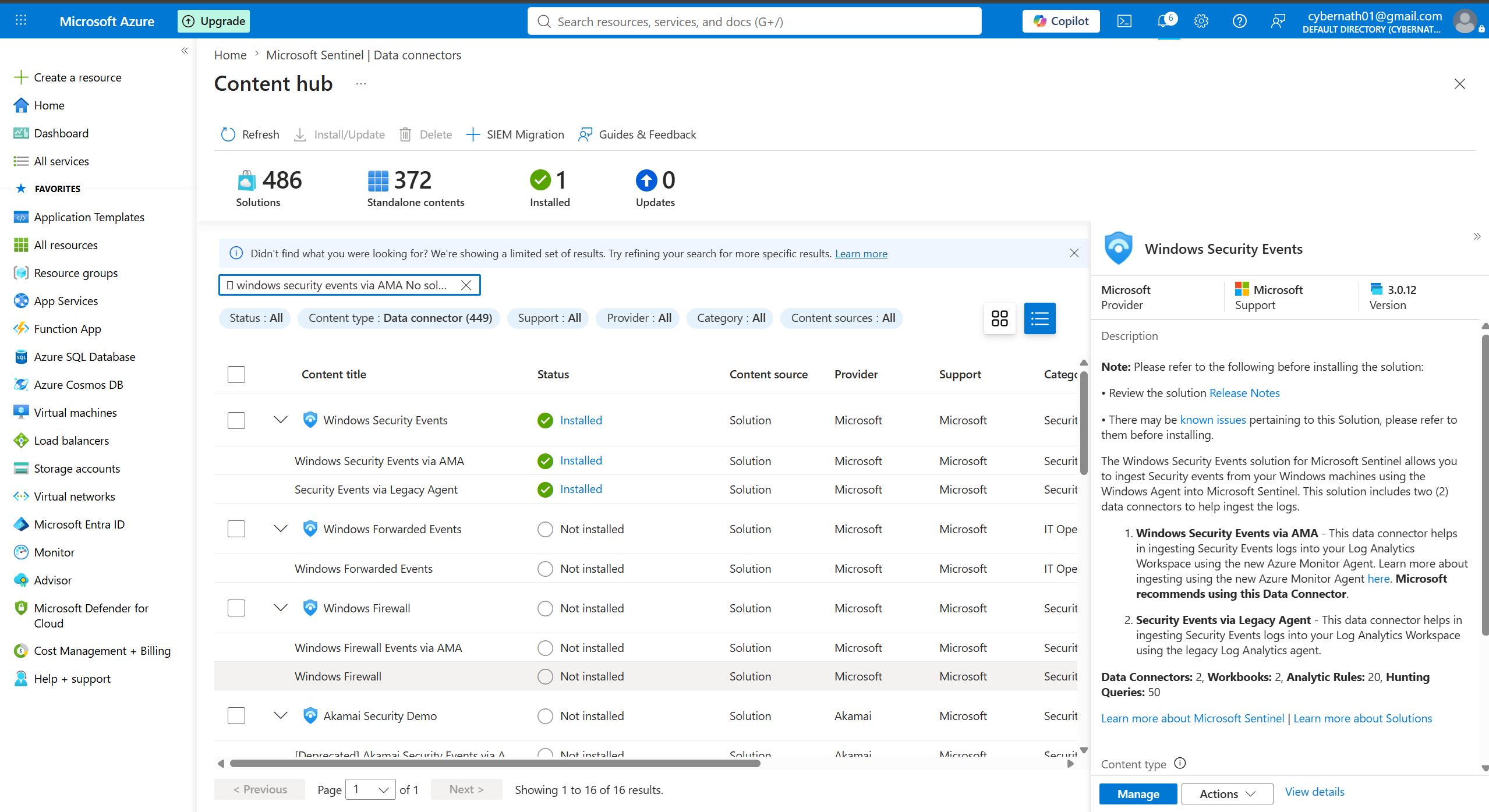Open SIEM Migration from toolbar

click(x=515, y=134)
